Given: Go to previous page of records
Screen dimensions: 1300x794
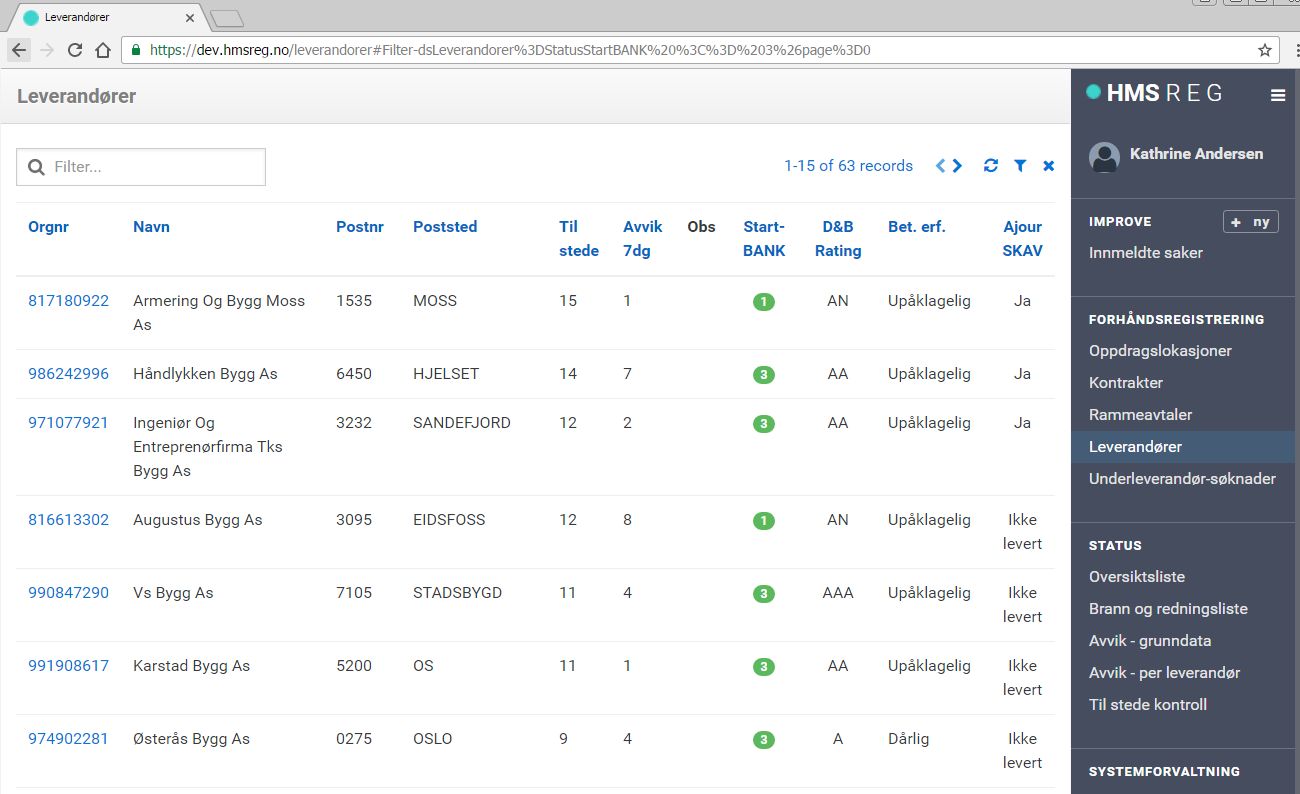Looking at the screenshot, I should pyautogui.click(x=940, y=166).
